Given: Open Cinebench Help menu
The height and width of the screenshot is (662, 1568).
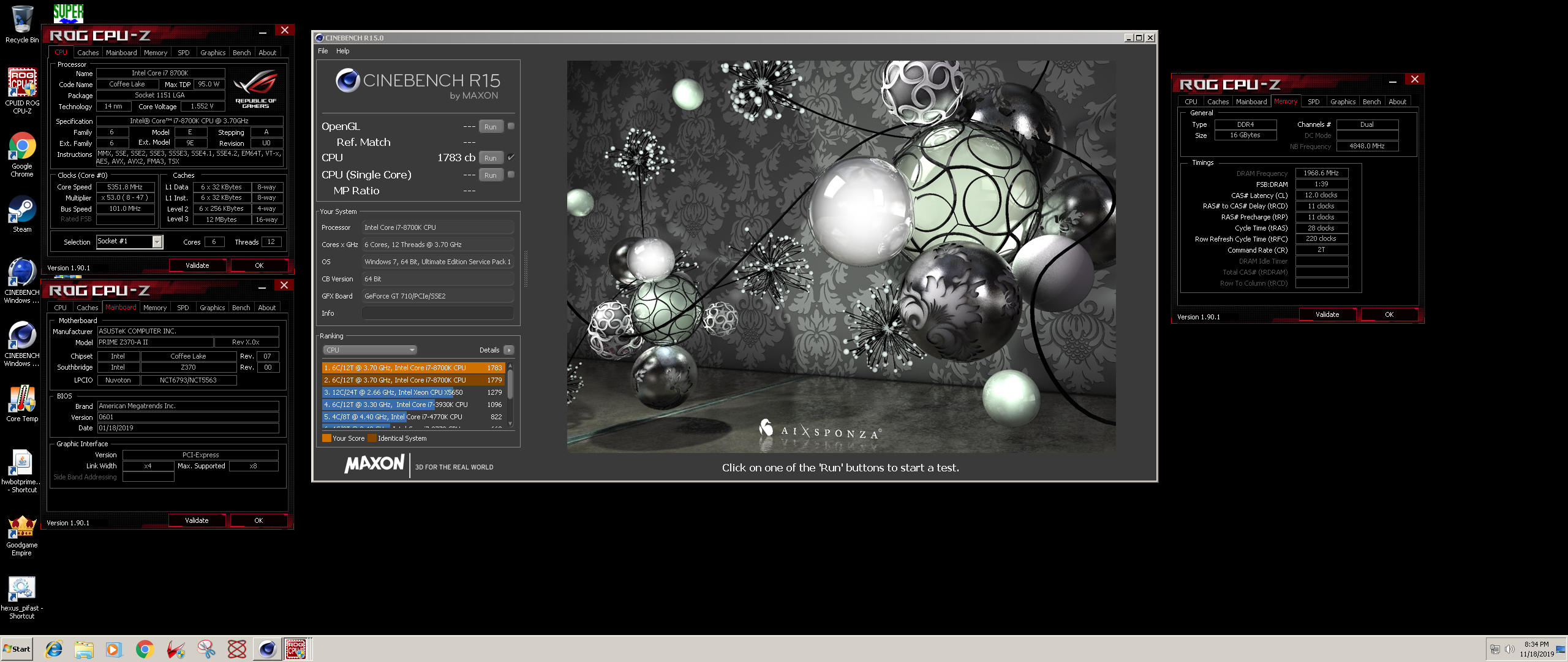Looking at the screenshot, I should coord(342,51).
